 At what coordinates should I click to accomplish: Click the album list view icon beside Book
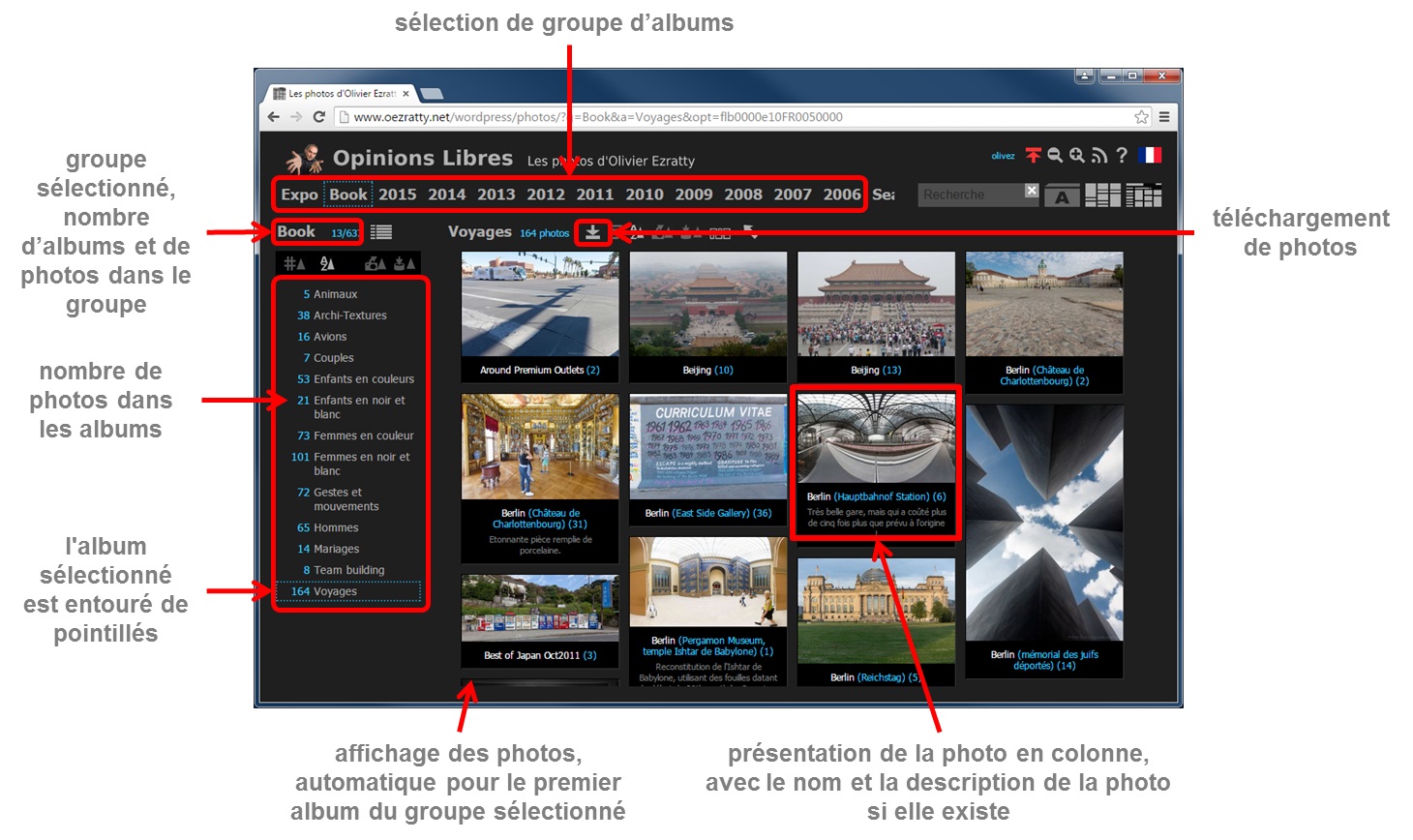pyautogui.click(x=381, y=232)
